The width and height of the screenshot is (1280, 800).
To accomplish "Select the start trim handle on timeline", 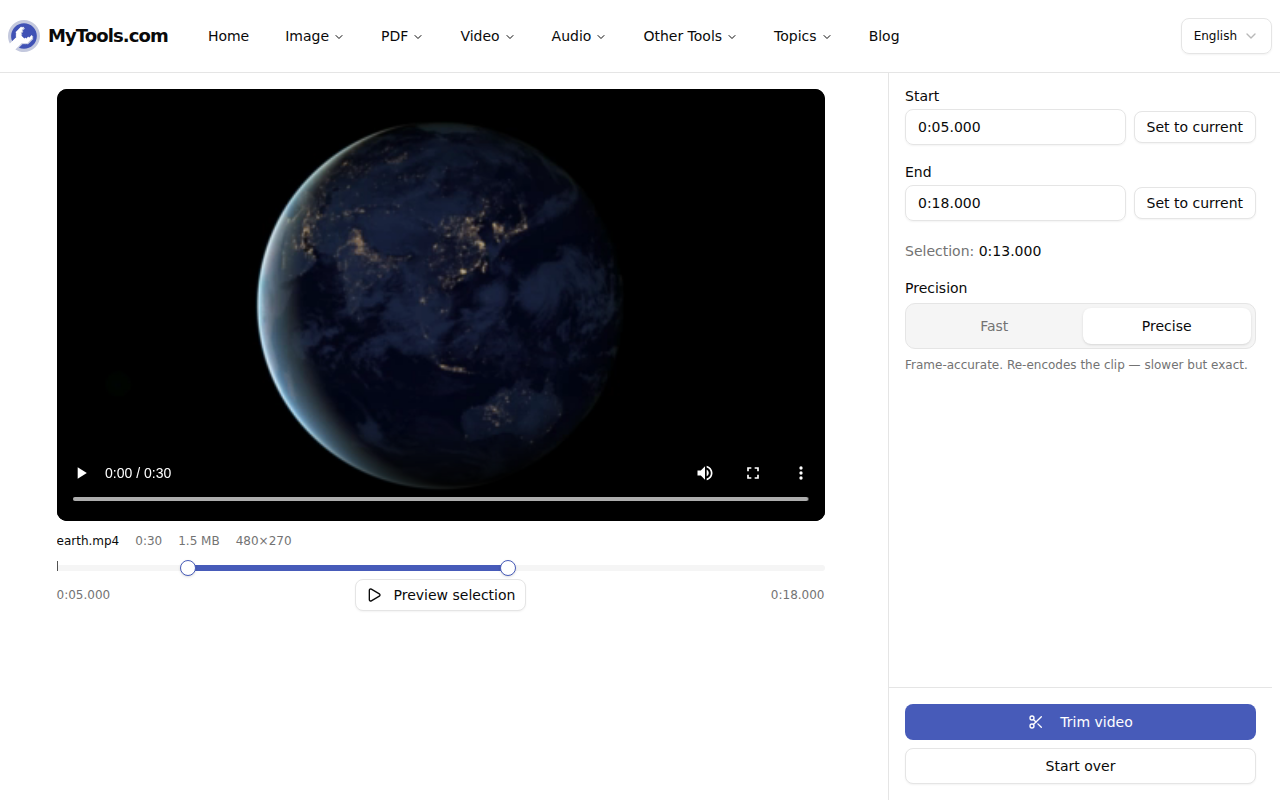I will [188, 568].
